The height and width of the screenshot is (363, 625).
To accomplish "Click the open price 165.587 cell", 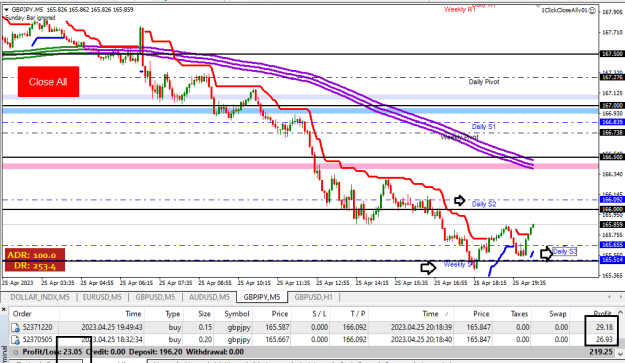I will tap(277, 328).
